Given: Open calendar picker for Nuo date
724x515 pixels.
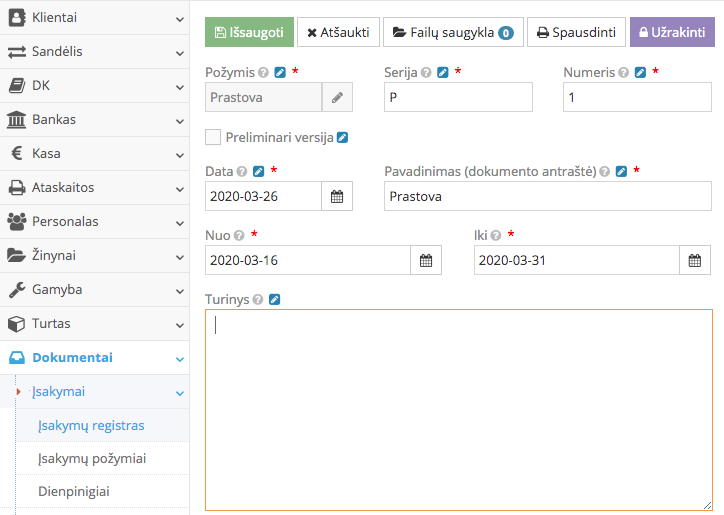Looking at the screenshot, I should [426, 261].
